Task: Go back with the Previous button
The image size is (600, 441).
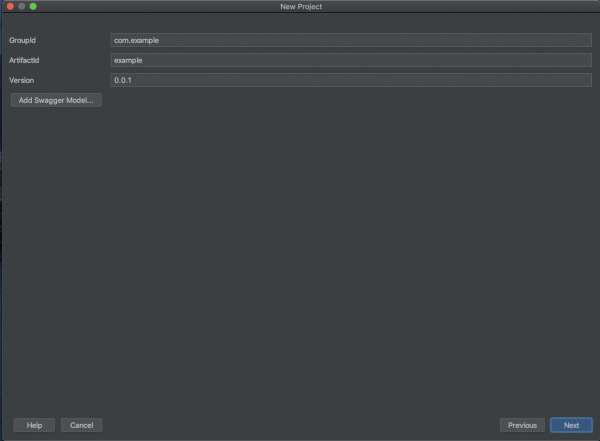Action: coord(522,425)
